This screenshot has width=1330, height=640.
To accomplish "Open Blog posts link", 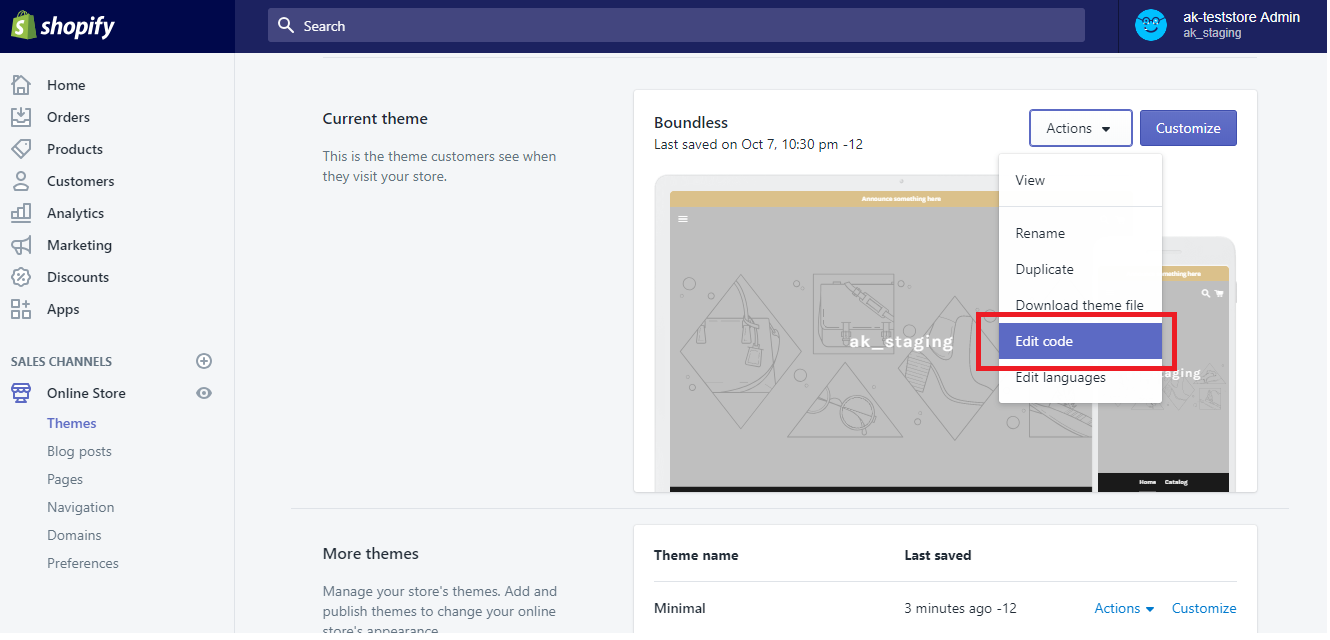I will [x=79, y=451].
